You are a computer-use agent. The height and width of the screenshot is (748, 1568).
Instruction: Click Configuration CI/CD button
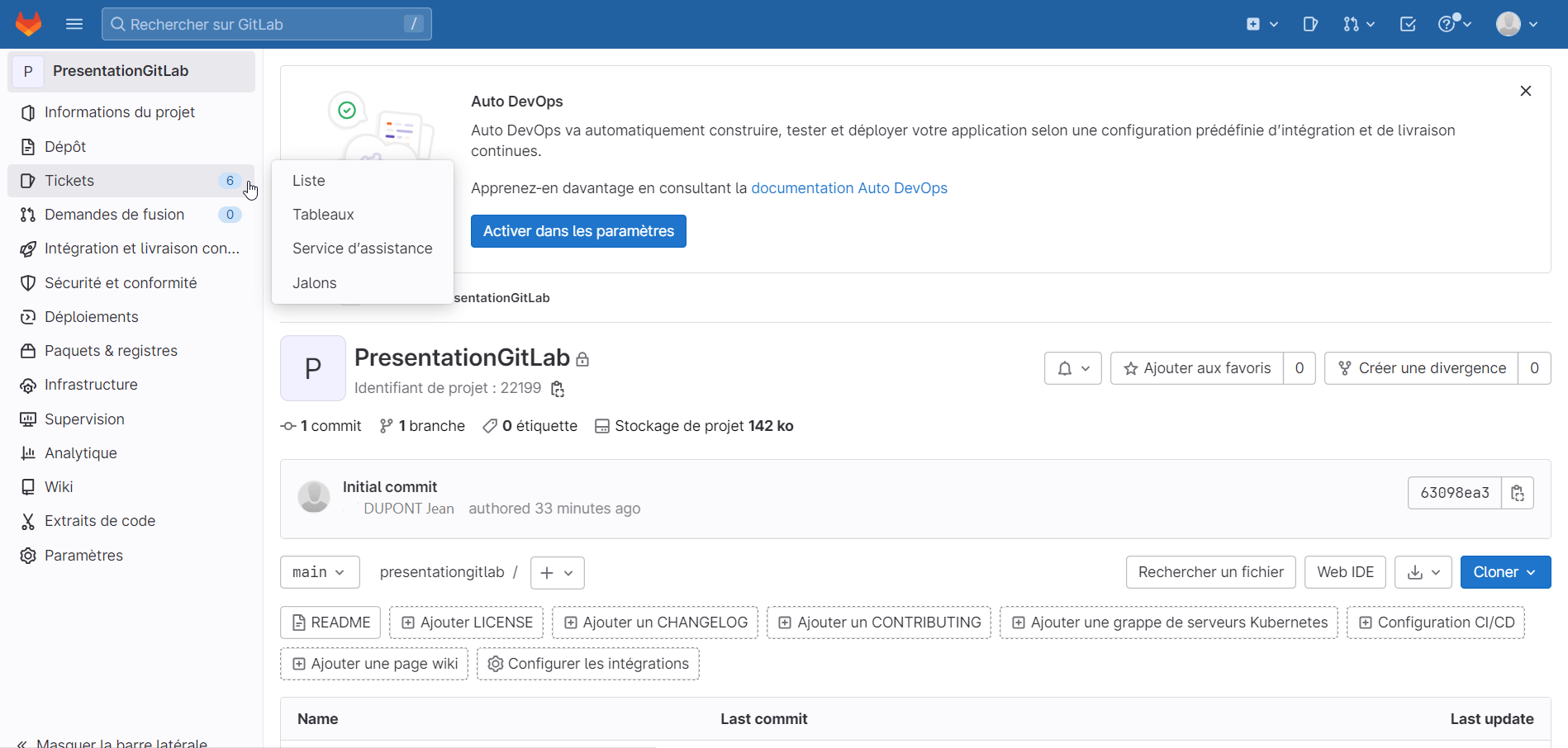coord(1436,623)
